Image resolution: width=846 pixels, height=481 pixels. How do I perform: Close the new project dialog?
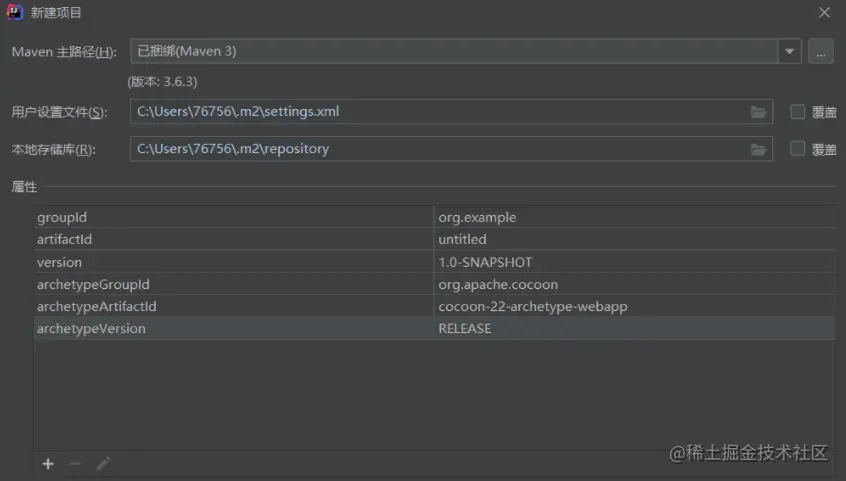824,13
